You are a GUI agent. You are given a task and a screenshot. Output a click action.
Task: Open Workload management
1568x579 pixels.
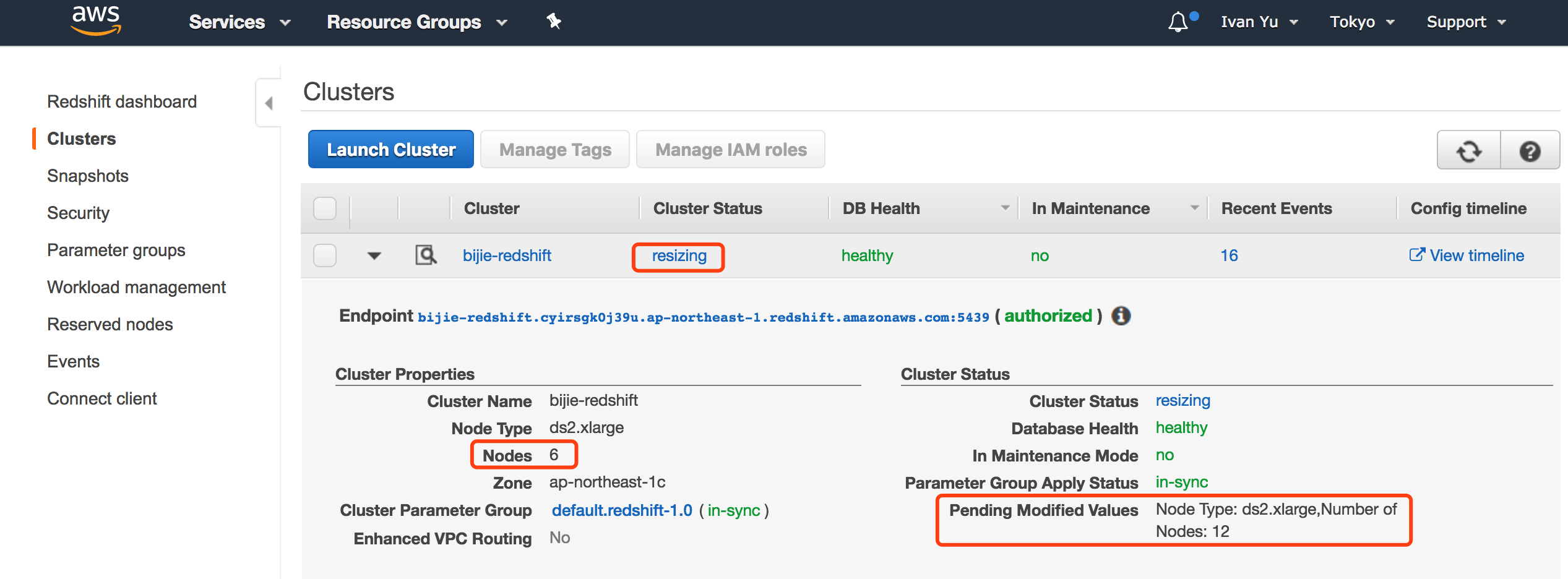[x=136, y=287]
